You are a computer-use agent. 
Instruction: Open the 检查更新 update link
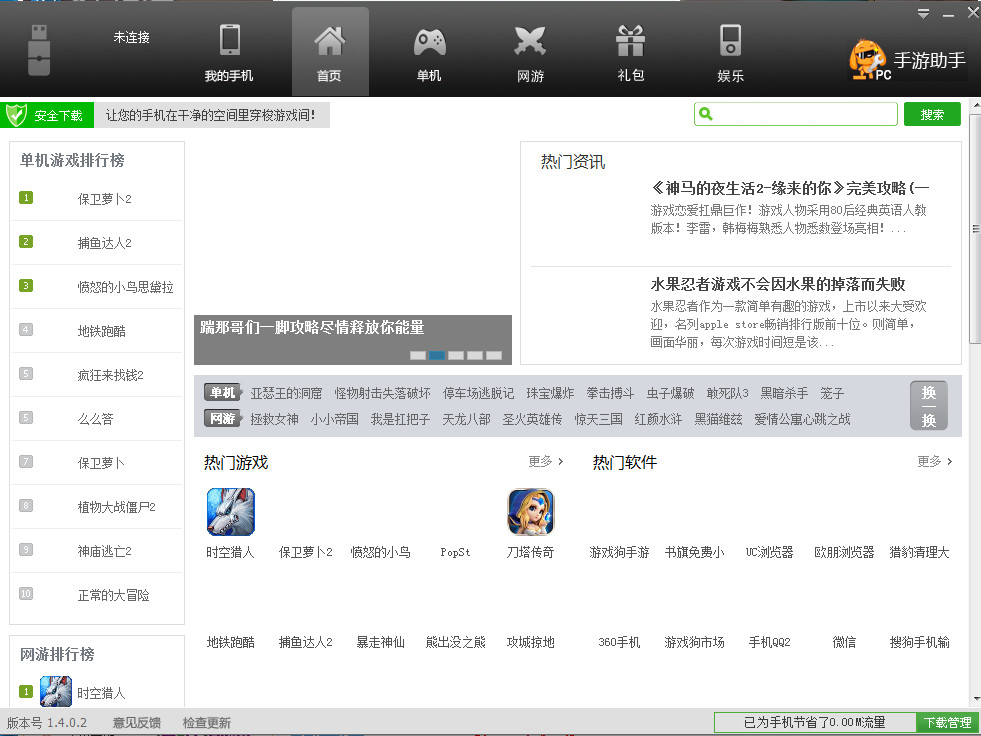(x=205, y=722)
